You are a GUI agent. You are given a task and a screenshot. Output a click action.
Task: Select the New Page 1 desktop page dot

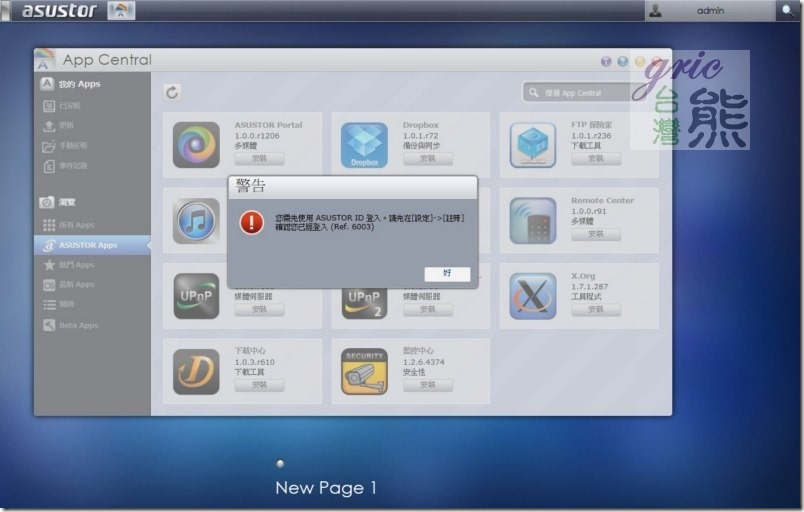[x=280, y=463]
